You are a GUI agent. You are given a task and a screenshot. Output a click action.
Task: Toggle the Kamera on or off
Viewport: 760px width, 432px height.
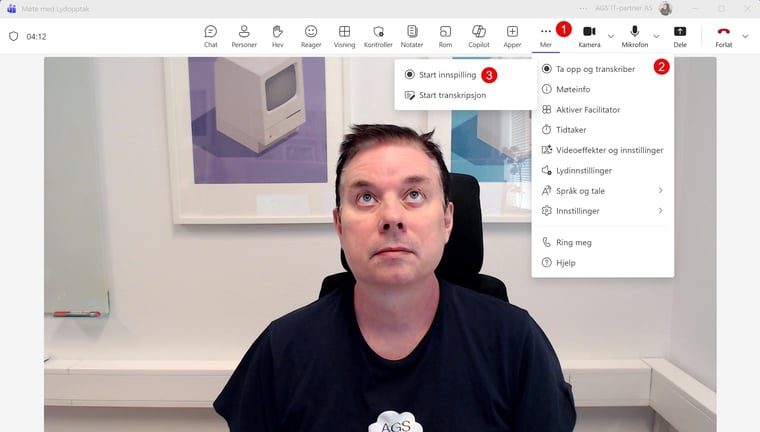coord(589,36)
